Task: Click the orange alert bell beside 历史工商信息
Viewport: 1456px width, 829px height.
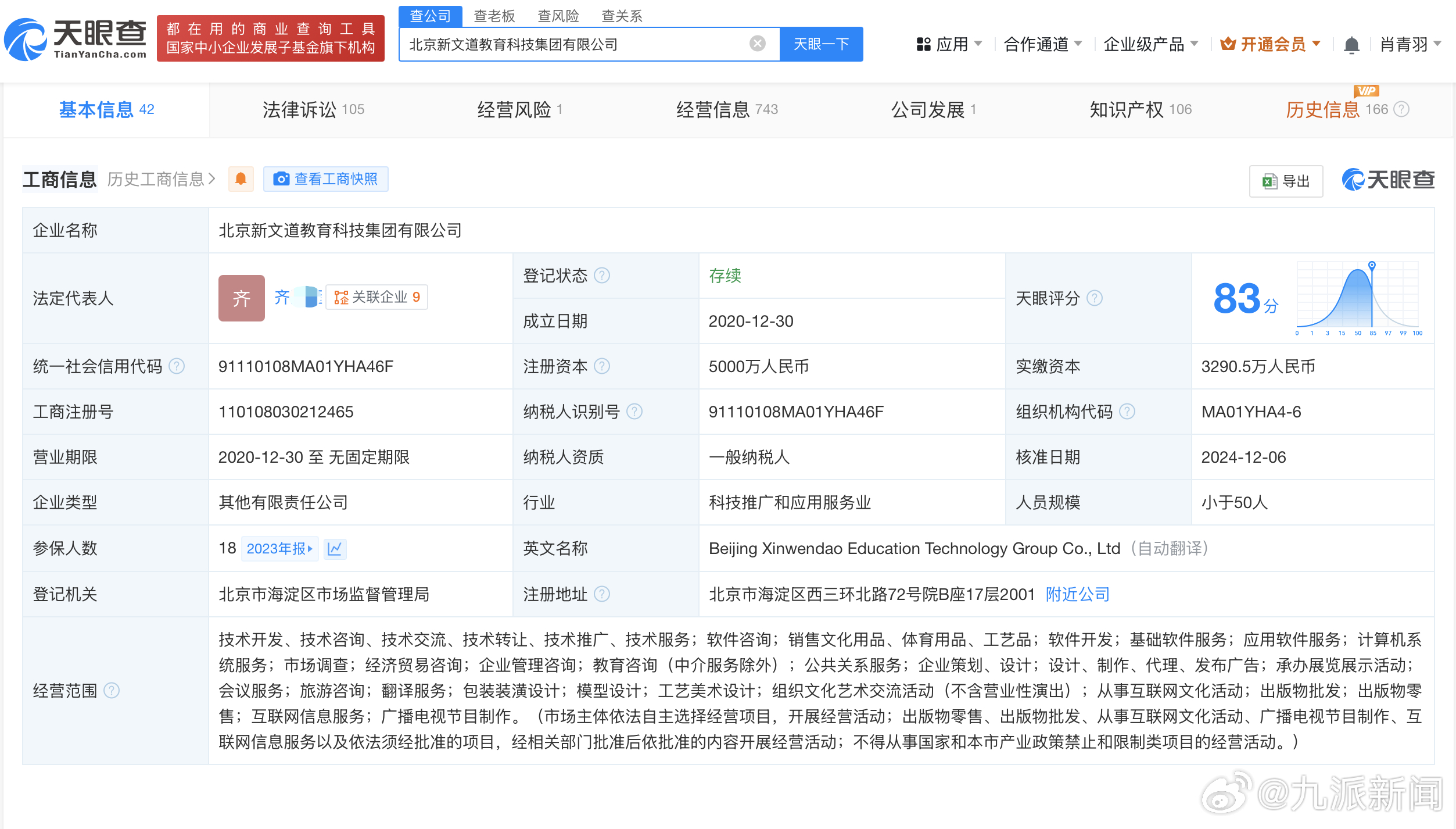Action: tap(241, 178)
